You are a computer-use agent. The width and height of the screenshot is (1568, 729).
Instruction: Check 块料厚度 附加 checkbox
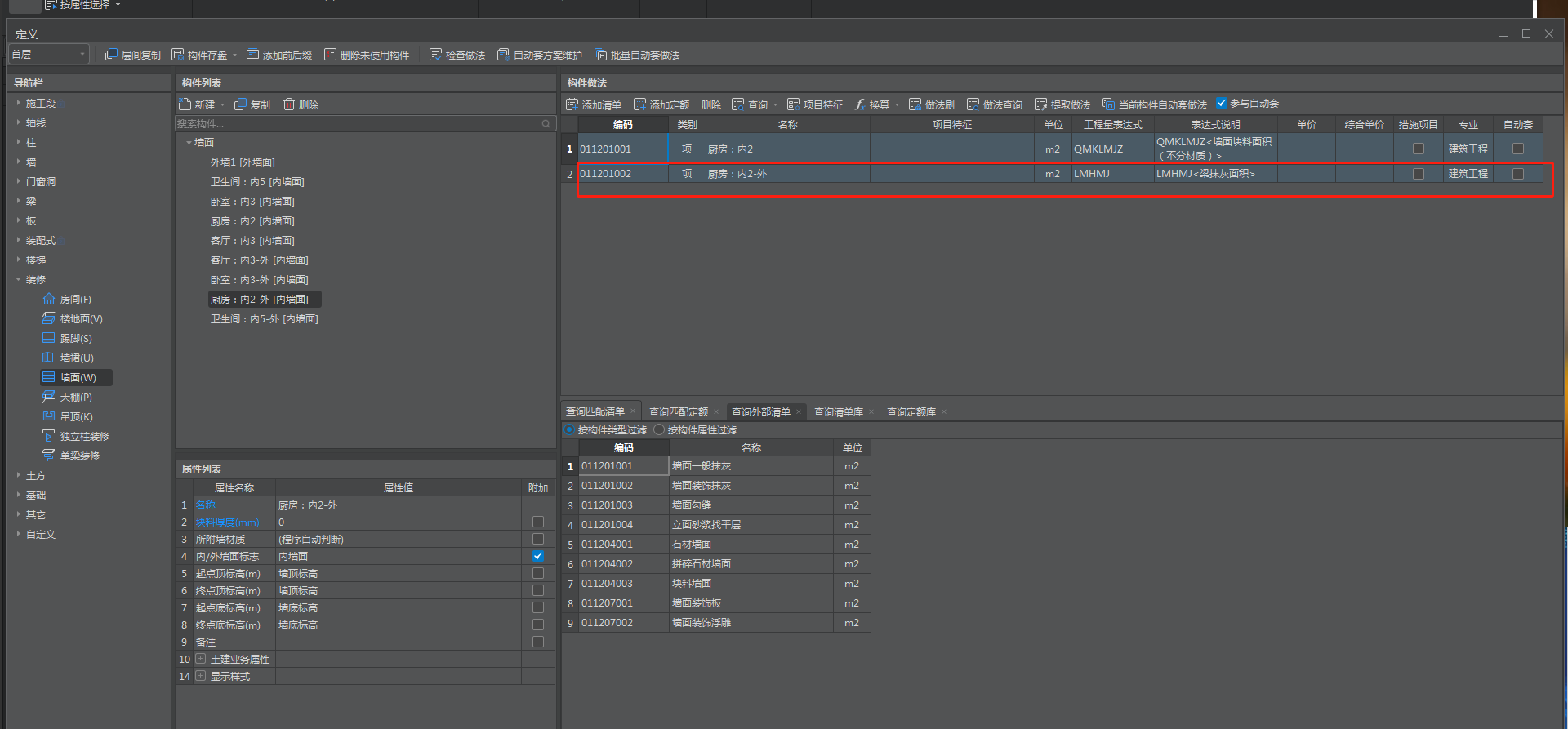(538, 522)
